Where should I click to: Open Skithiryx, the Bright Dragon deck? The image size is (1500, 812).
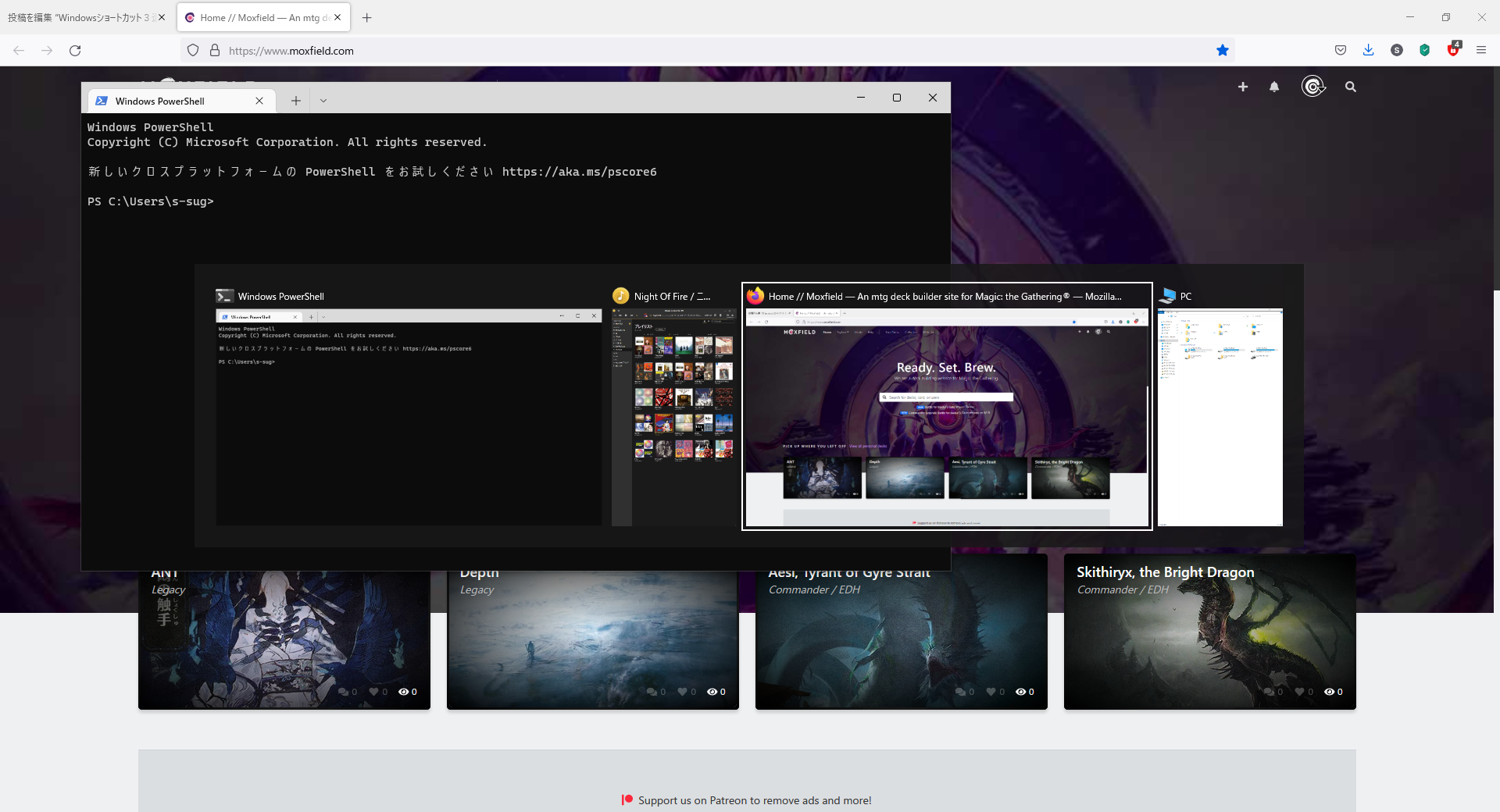(1209, 632)
